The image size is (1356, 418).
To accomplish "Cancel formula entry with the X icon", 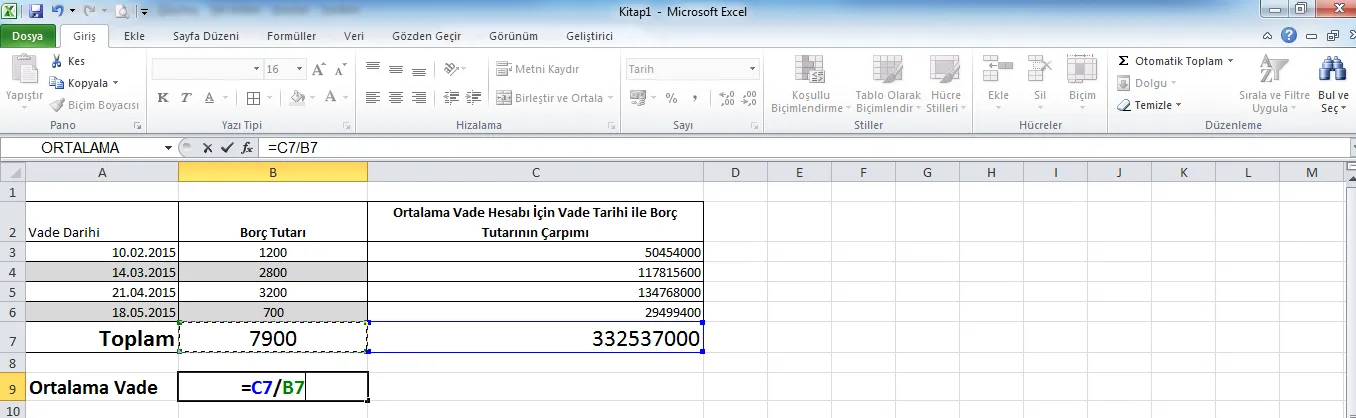I will point(208,147).
